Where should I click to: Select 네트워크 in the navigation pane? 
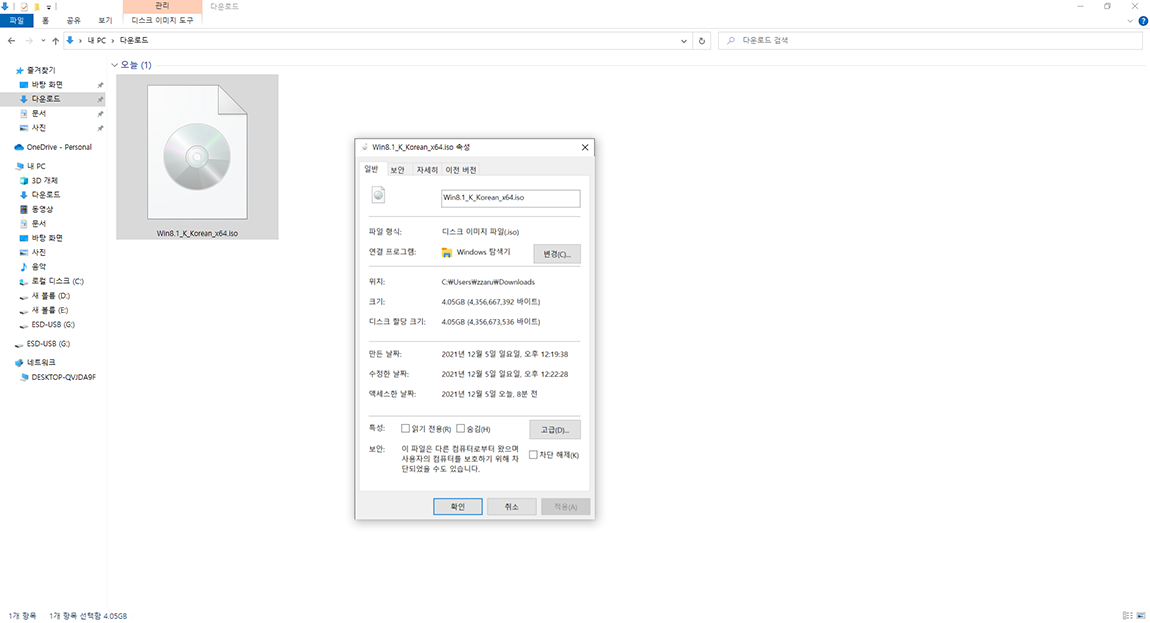(x=40, y=362)
